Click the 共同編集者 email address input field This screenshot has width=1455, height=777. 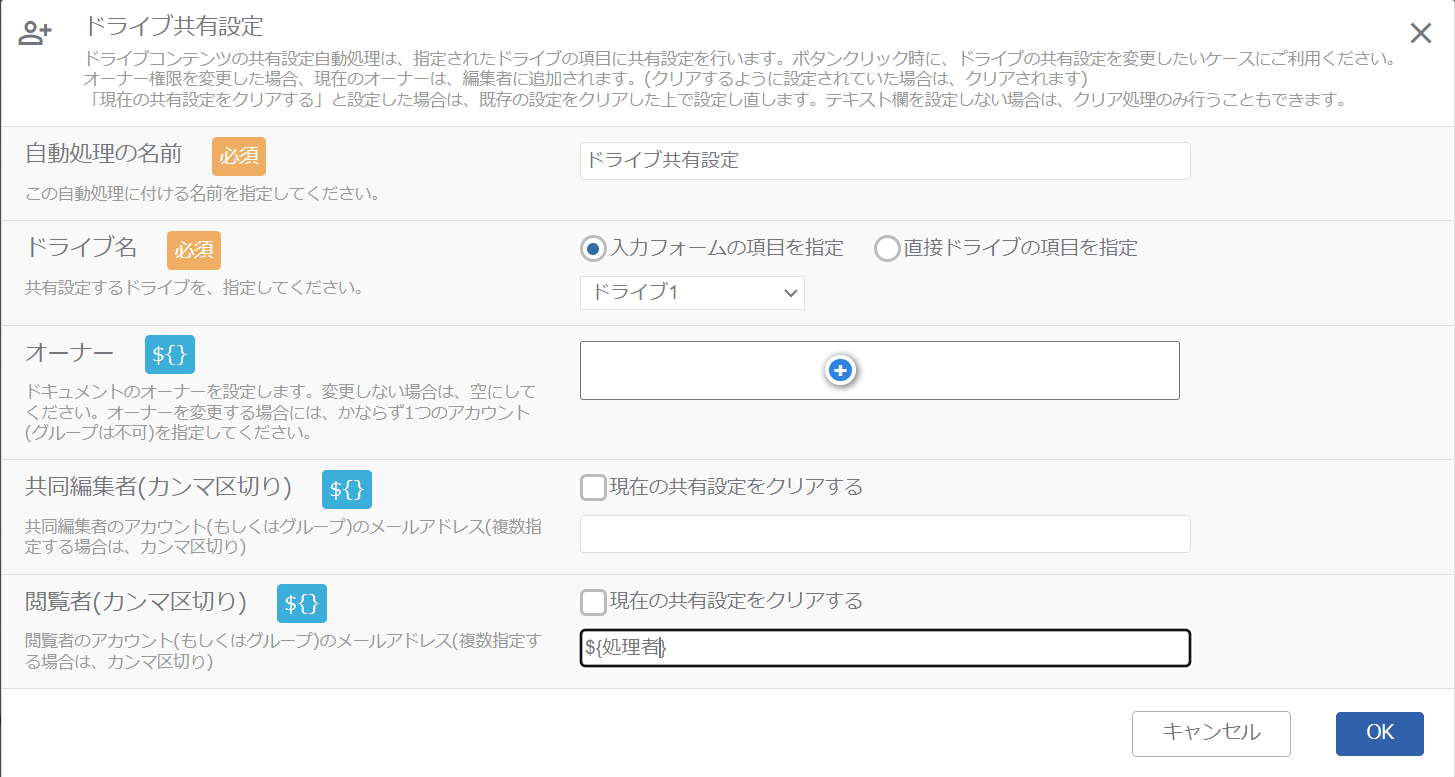click(885, 534)
